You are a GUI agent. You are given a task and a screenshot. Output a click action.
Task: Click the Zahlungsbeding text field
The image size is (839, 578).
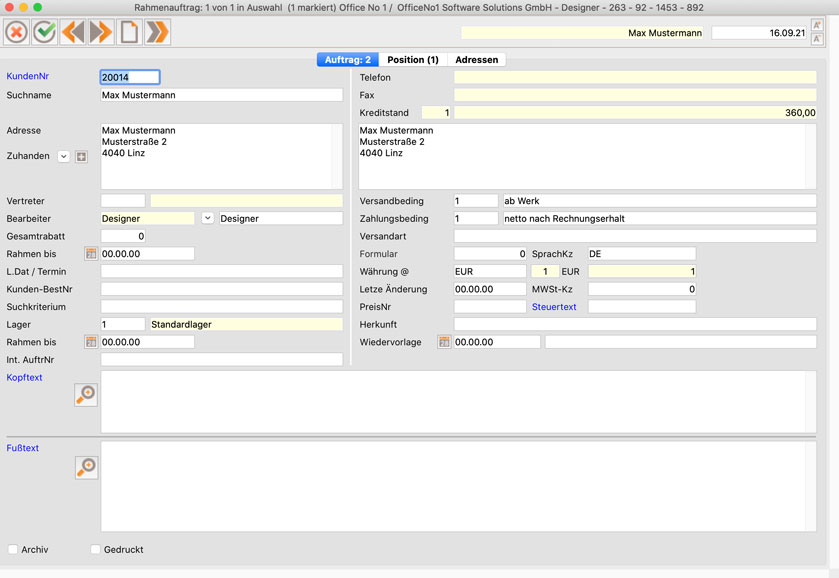pyautogui.click(x=660, y=218)
